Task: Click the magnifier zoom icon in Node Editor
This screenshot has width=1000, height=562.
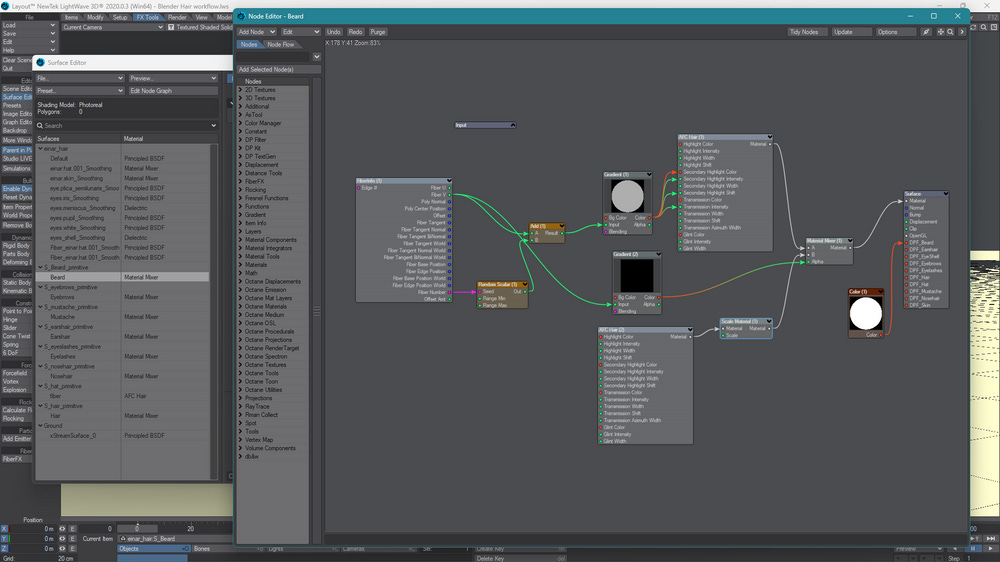Action: click(950, 32)
